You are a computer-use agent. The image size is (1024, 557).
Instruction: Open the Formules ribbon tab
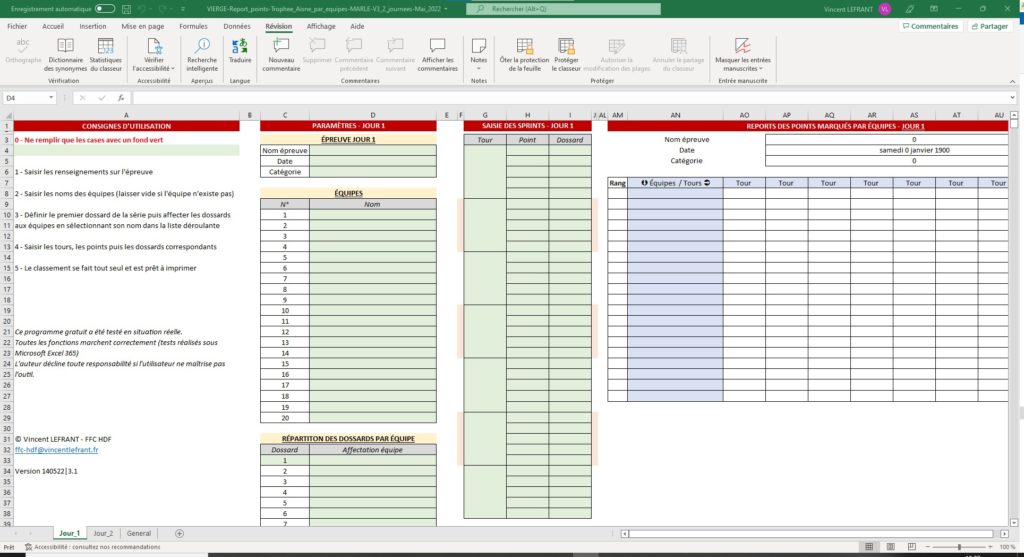(194, 26)
